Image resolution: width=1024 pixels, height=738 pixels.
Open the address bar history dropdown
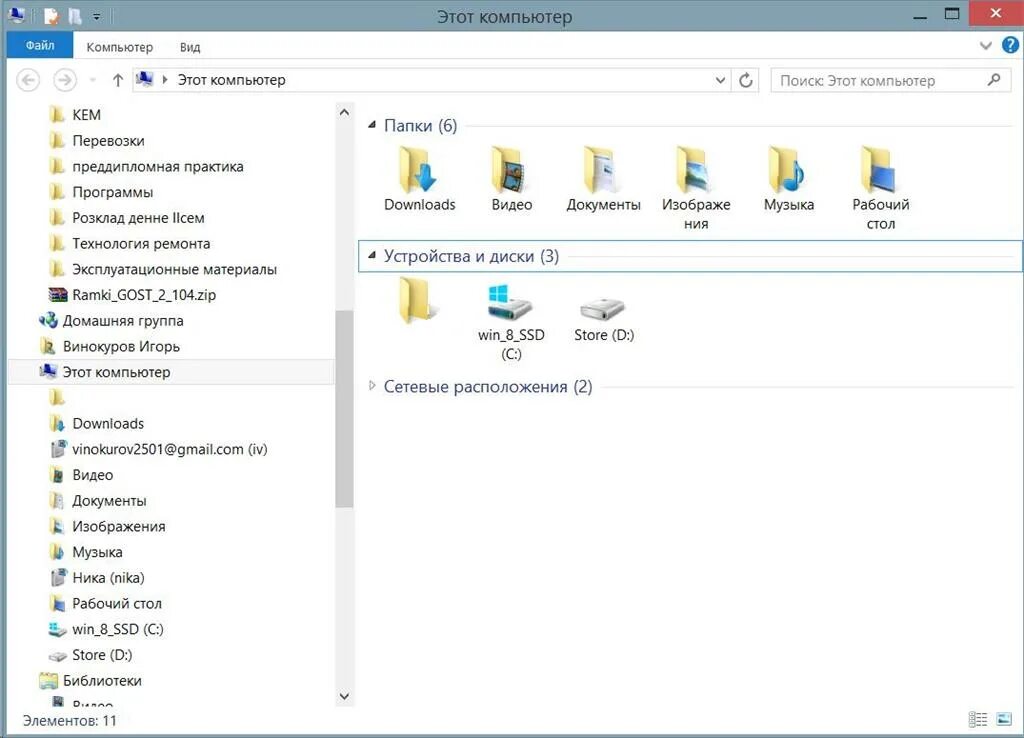[x=720, y=80]
